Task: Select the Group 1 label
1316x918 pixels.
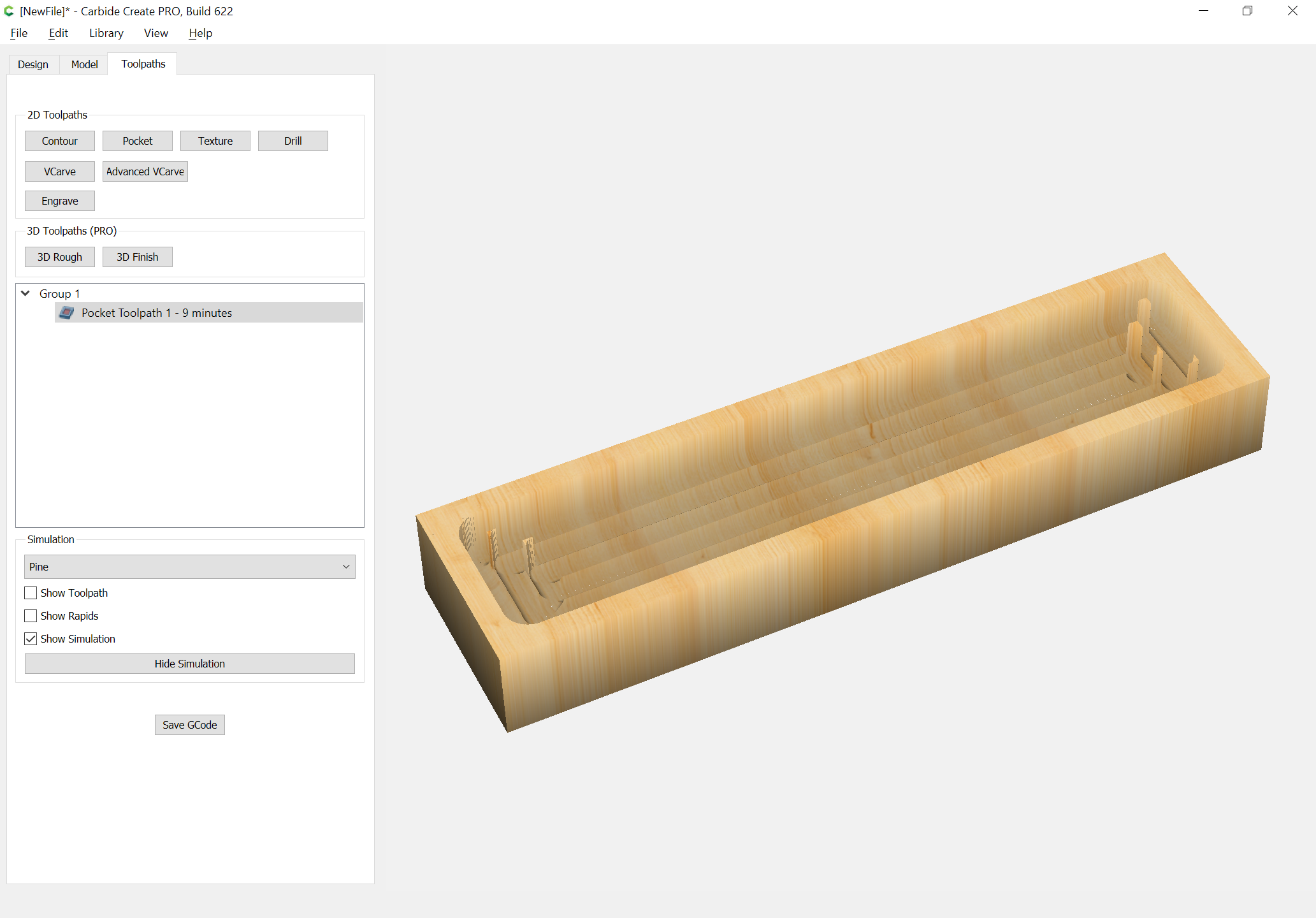Action: (x=60, y=293)
